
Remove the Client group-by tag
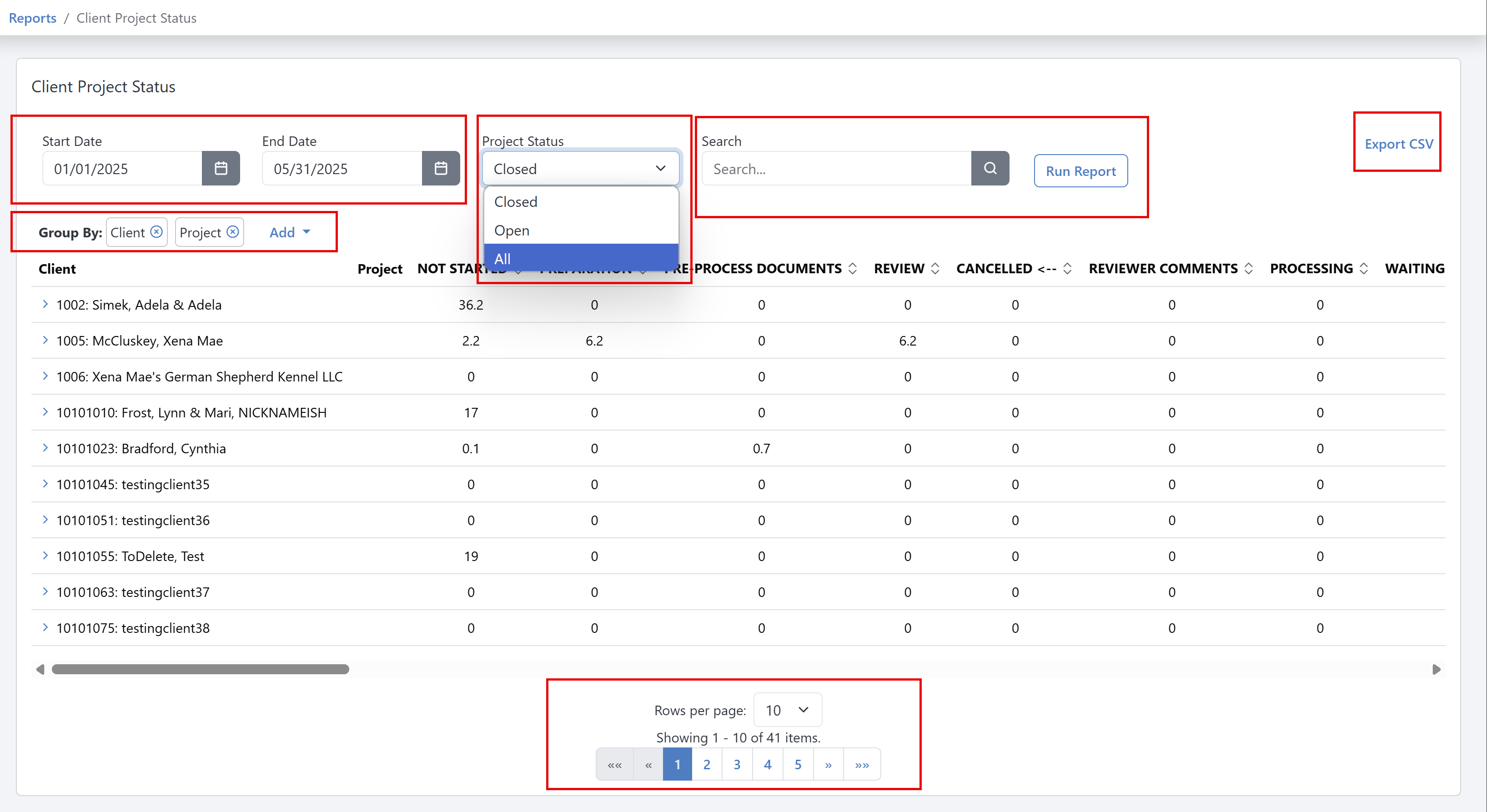[156, 232]
